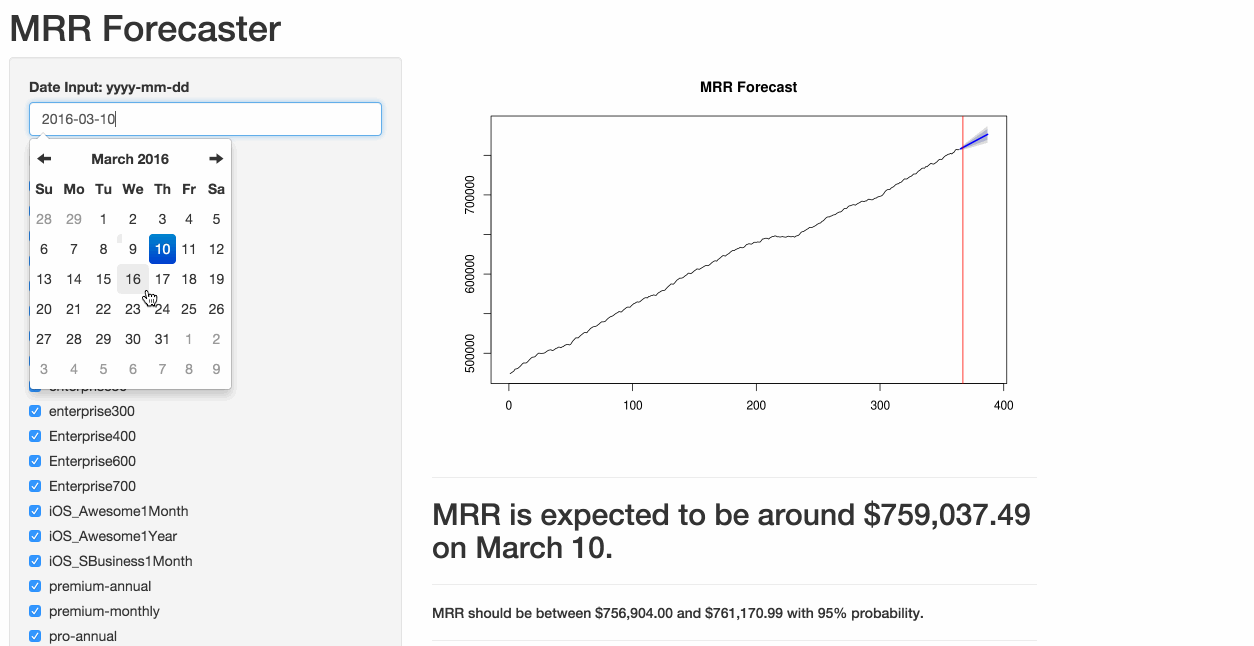Uncheck the enterprise300 checkbox

point(35,411)
